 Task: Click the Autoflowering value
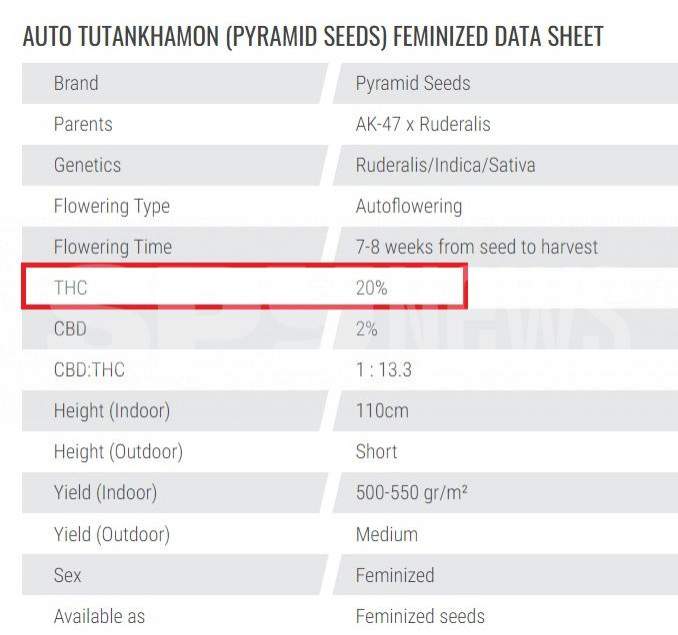click(409, 206)
